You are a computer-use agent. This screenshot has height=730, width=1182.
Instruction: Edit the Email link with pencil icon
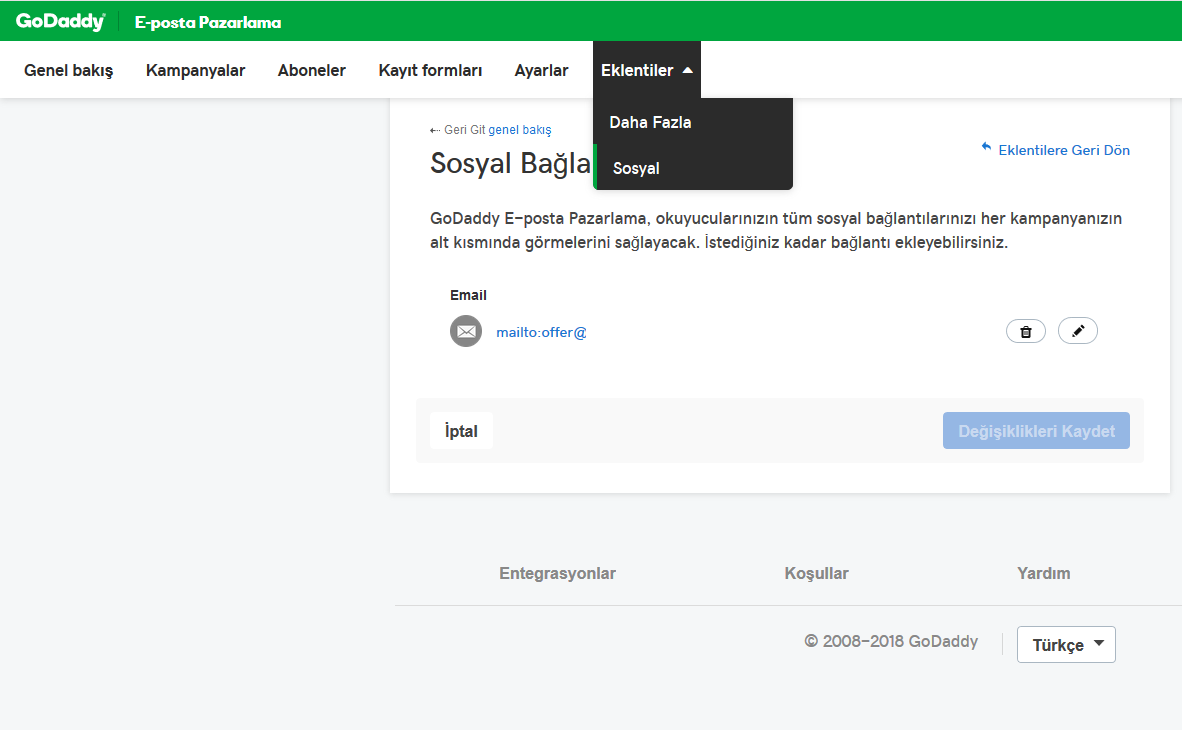pyautogui.click(x=1078, y=331)
